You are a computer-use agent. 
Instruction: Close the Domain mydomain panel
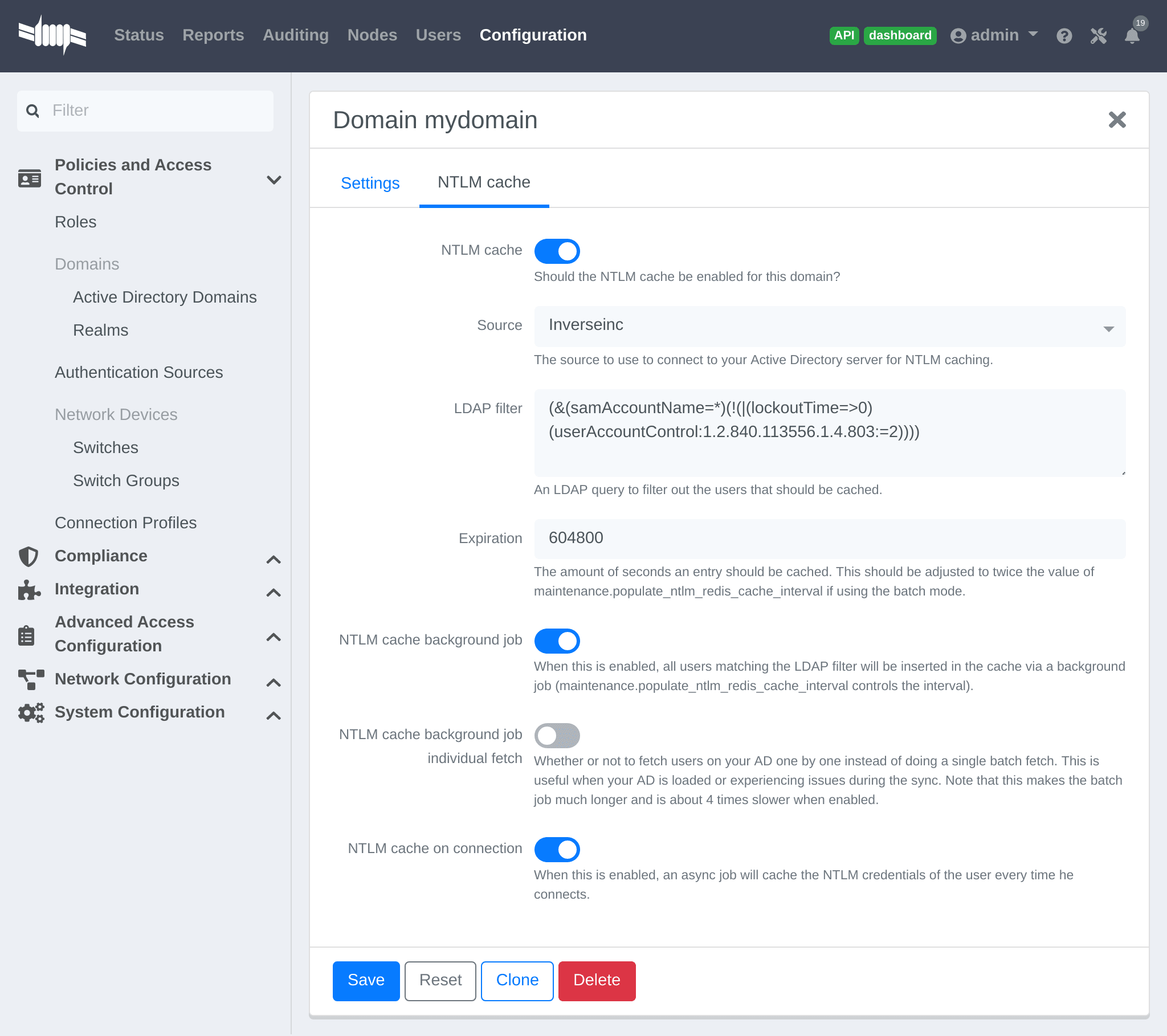tap(1117, 120)
